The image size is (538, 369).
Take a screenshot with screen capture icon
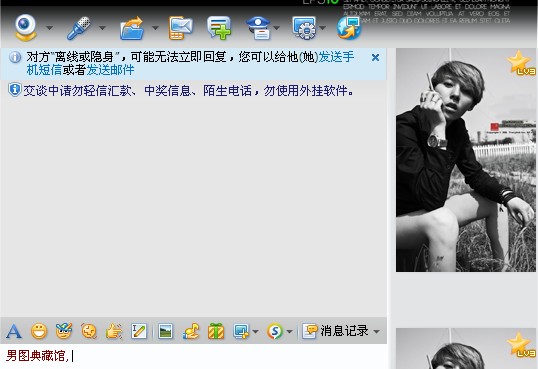pos(241,331)
